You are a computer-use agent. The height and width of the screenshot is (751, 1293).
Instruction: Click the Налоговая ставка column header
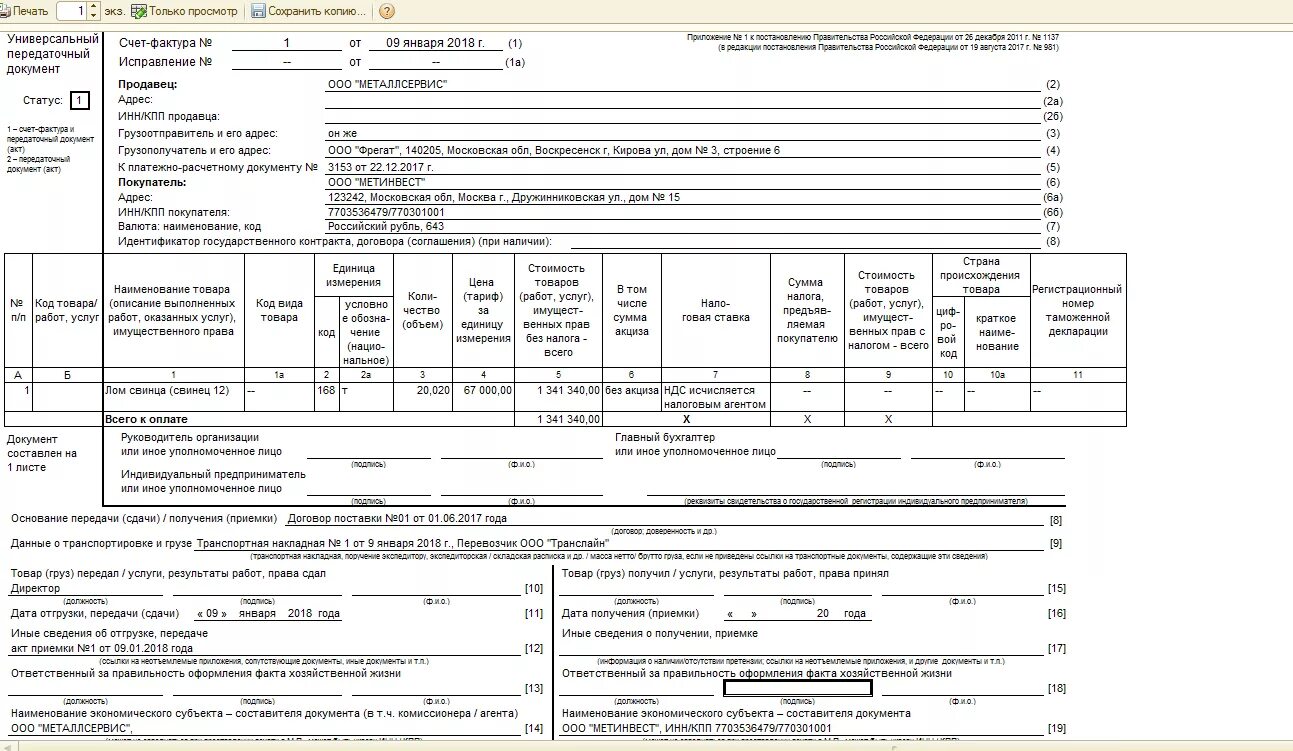pos(716,310)
